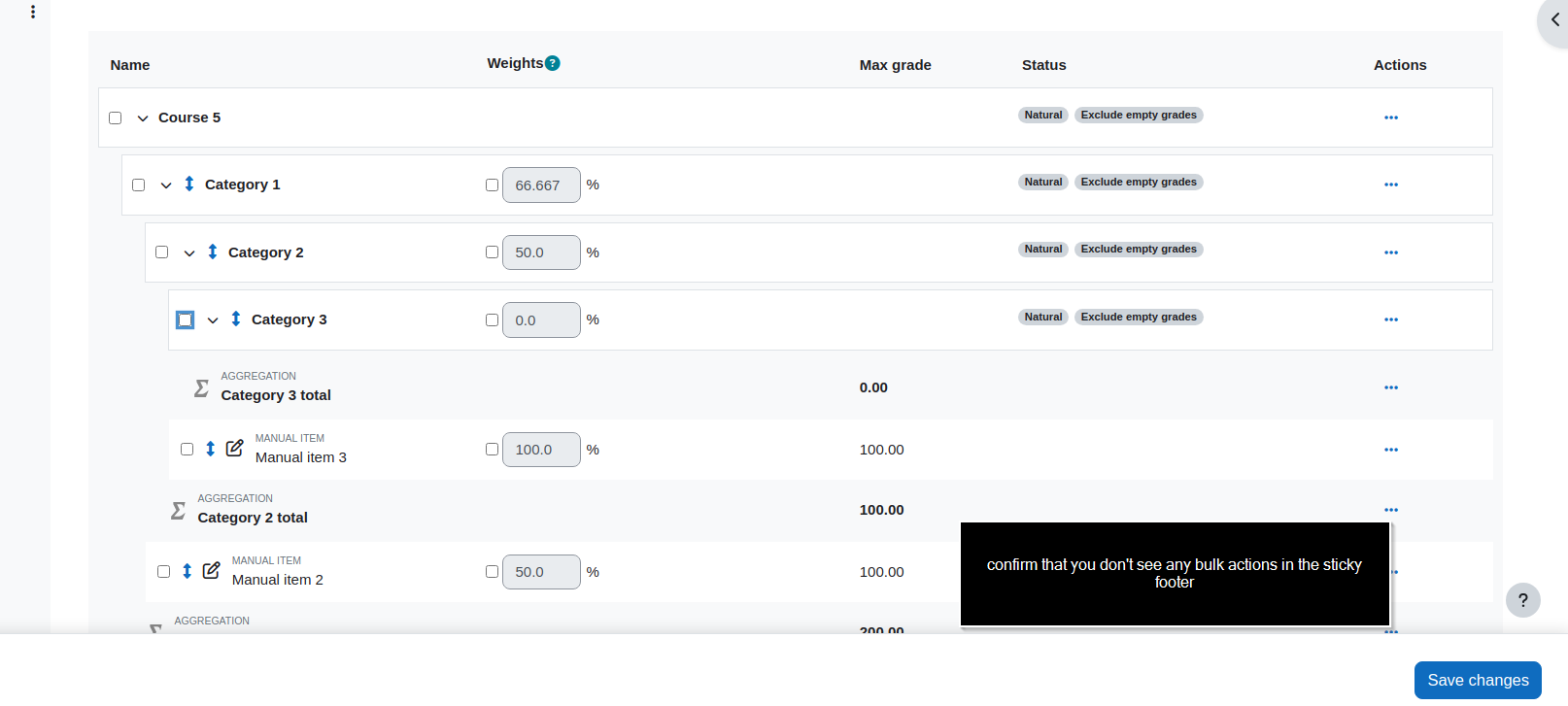The image size is (1568, 706).
Task: Click move icon for Manual item 2
Action: coord(187,571)
